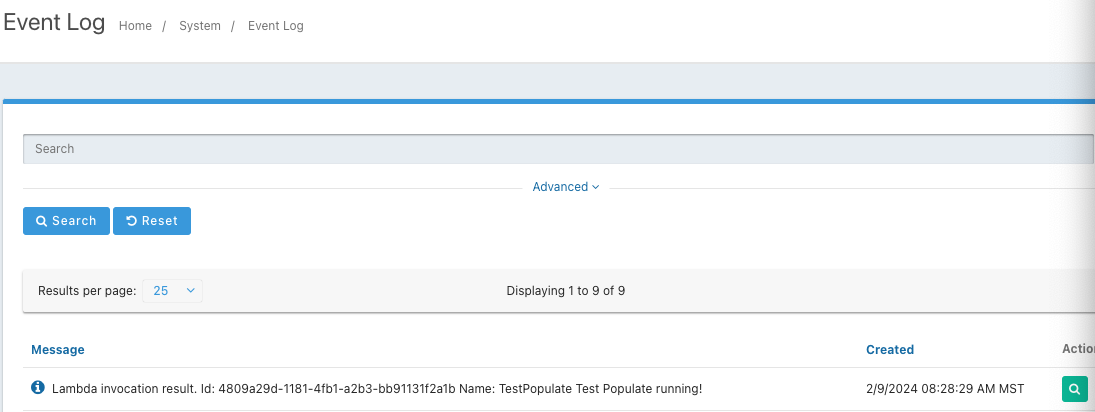Click the Event Log breadcrumb item

pos(275,26)
